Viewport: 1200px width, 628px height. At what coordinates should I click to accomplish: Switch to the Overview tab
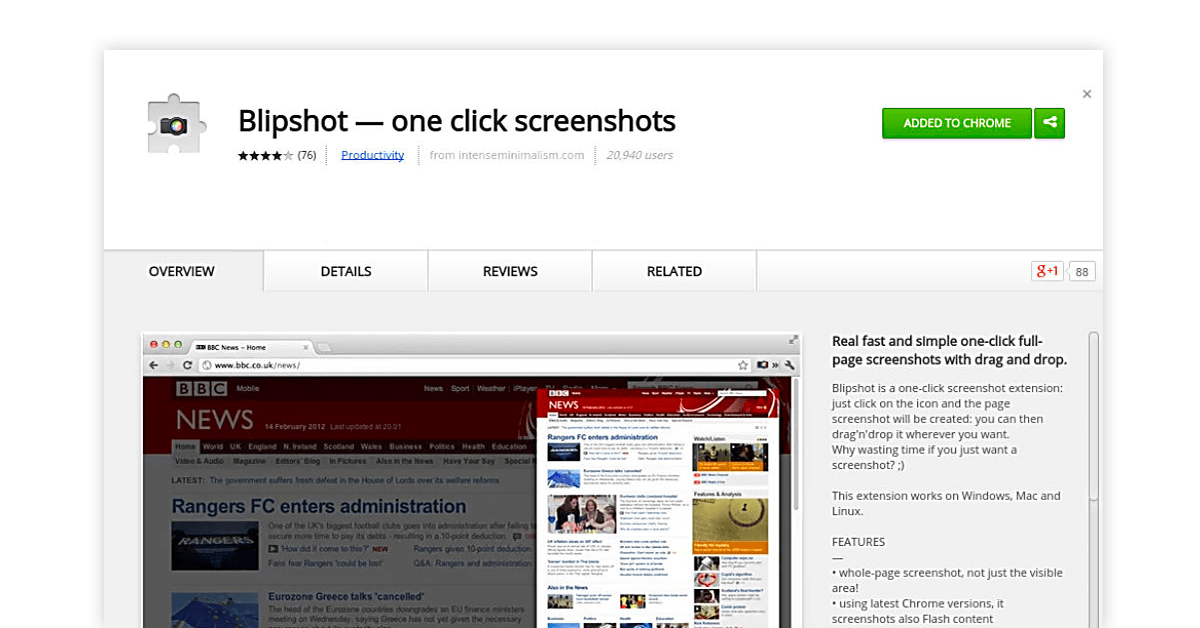click(x=182, y=271)
